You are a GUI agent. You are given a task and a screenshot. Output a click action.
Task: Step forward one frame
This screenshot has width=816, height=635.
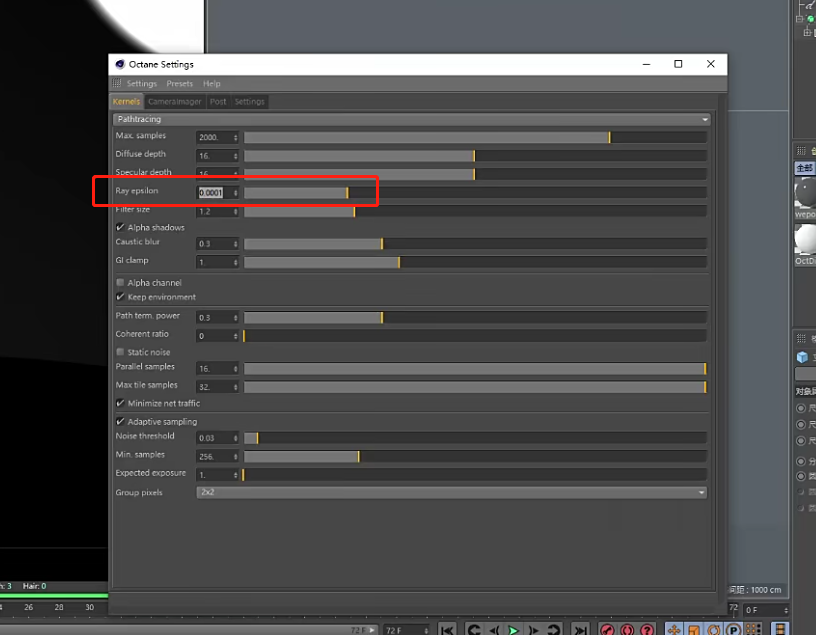pyautogui.click(x=533, y=630)
